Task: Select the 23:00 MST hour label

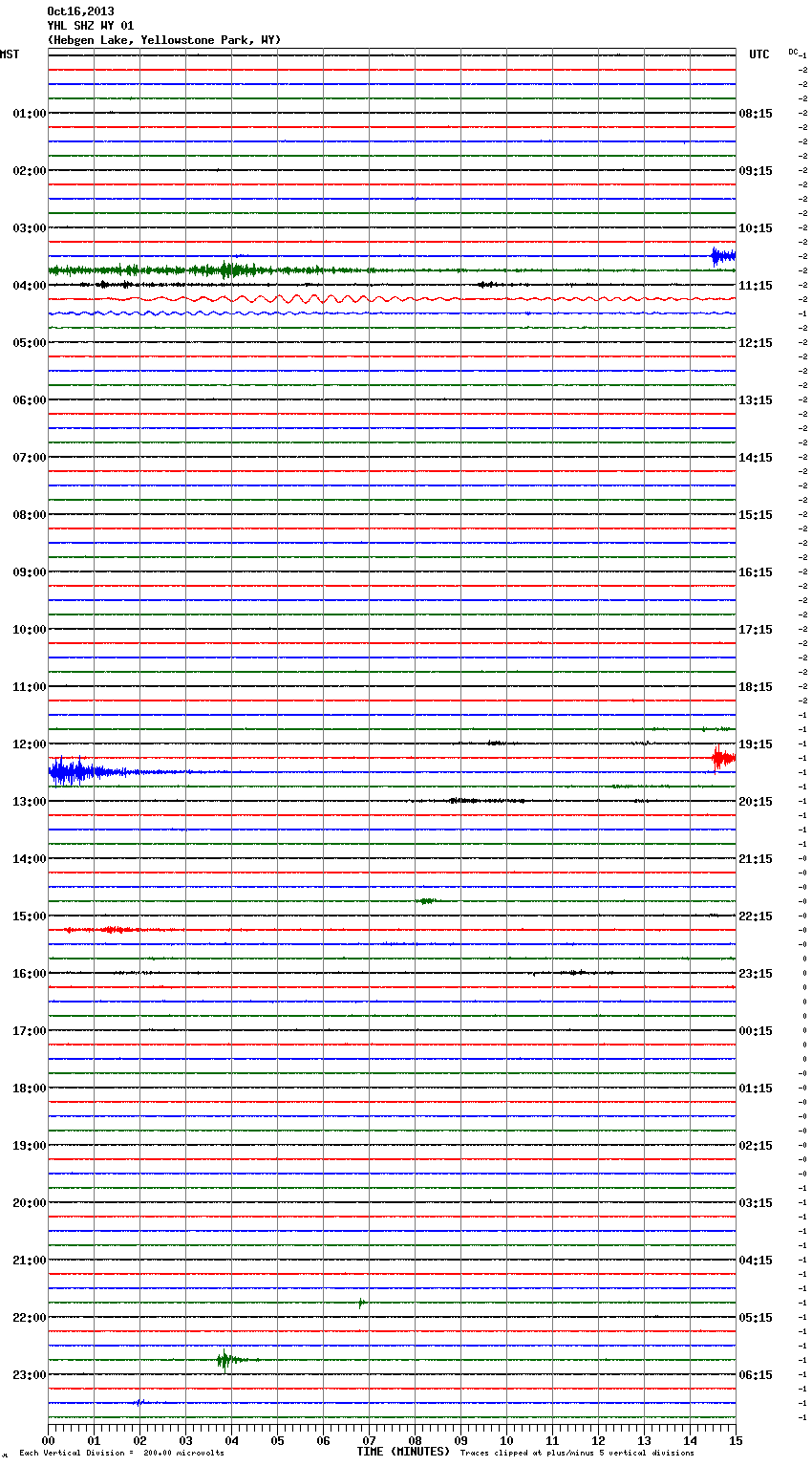Action: coord(29,1375)
